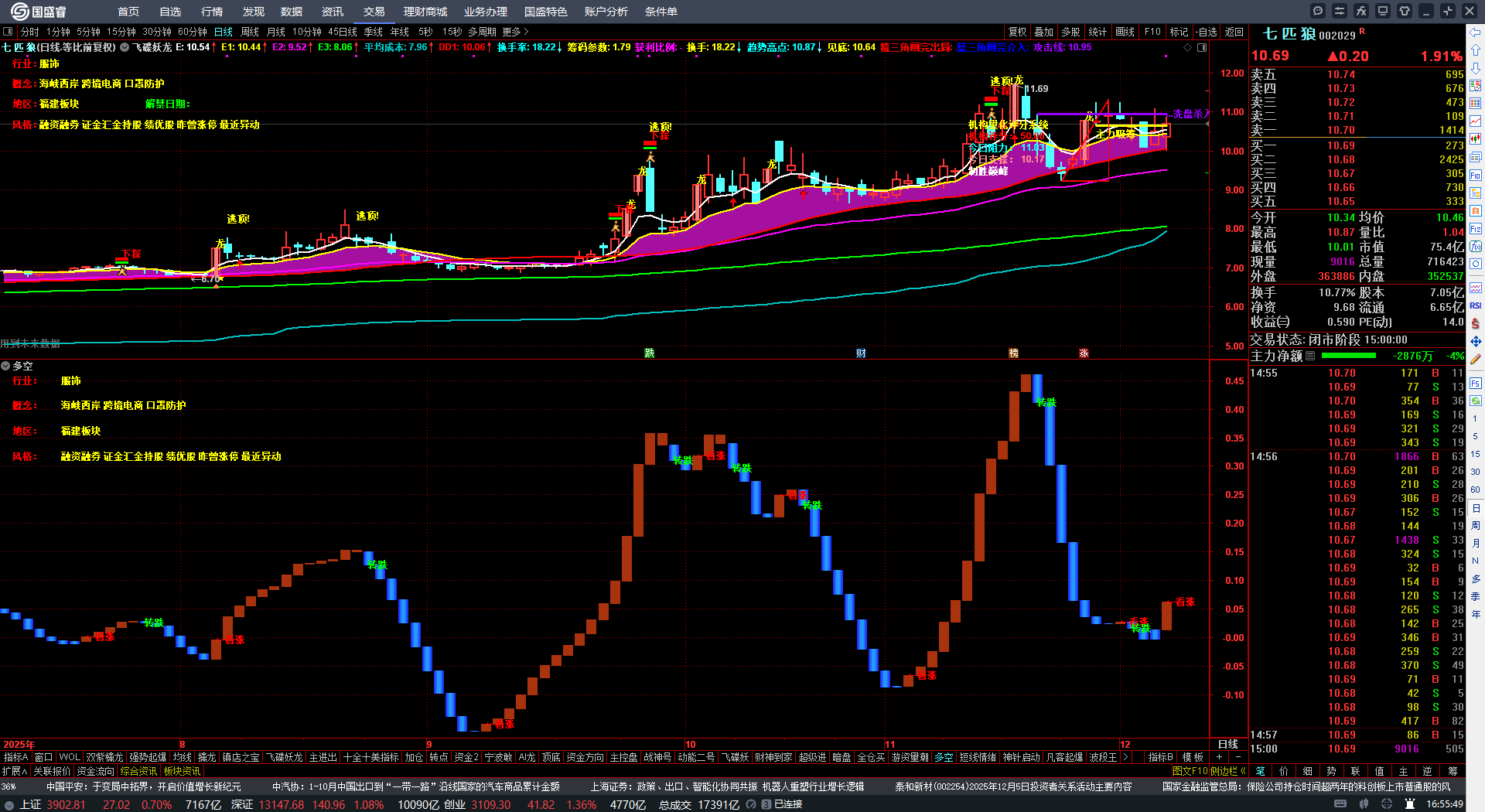The height and width of the screenshot is (812, 1485).
Task: Open the 指标B indicator group
Action: (1160, 757)
